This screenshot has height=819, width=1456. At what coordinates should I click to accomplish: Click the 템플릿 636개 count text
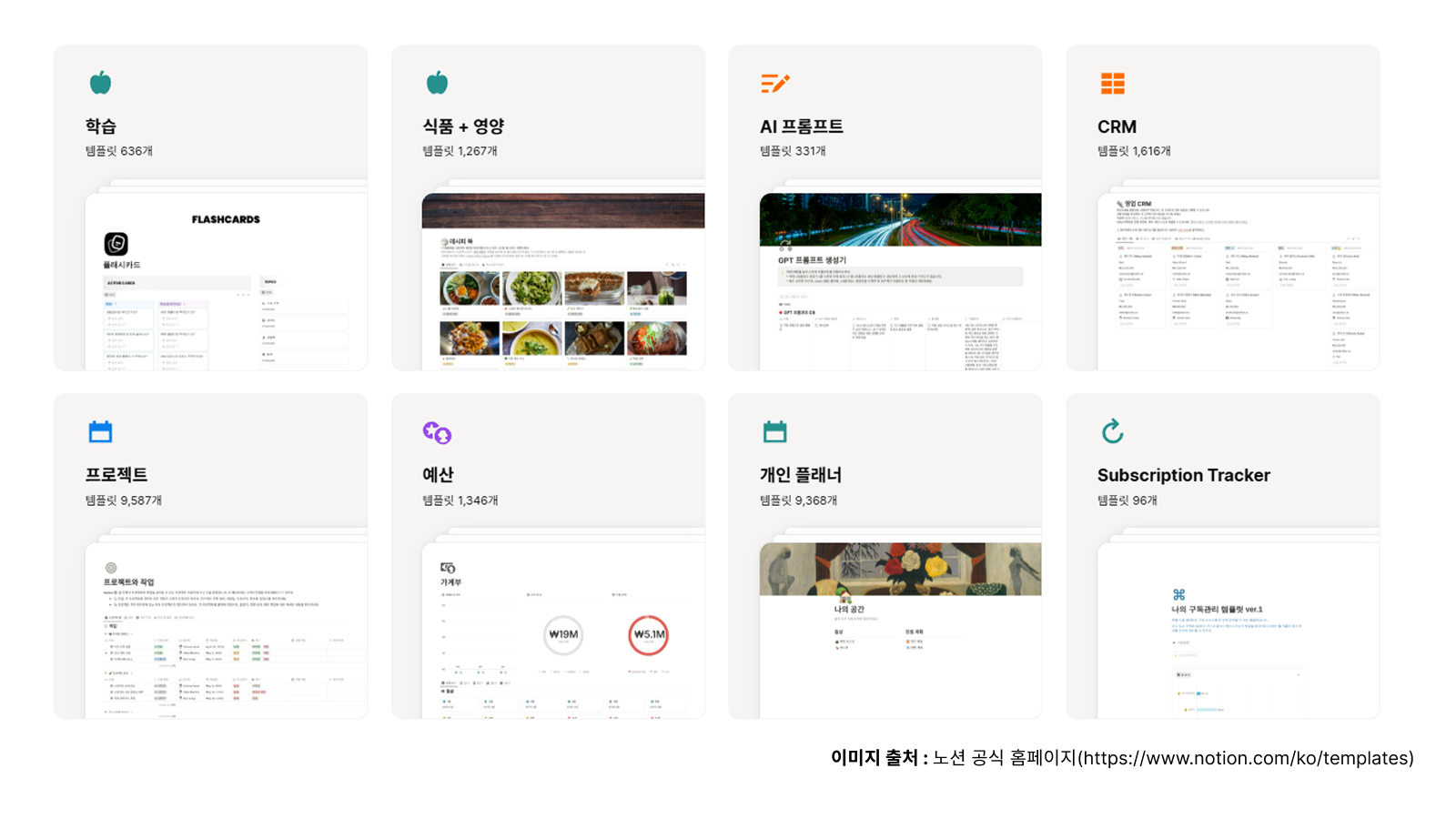click(x=119, y=151)
